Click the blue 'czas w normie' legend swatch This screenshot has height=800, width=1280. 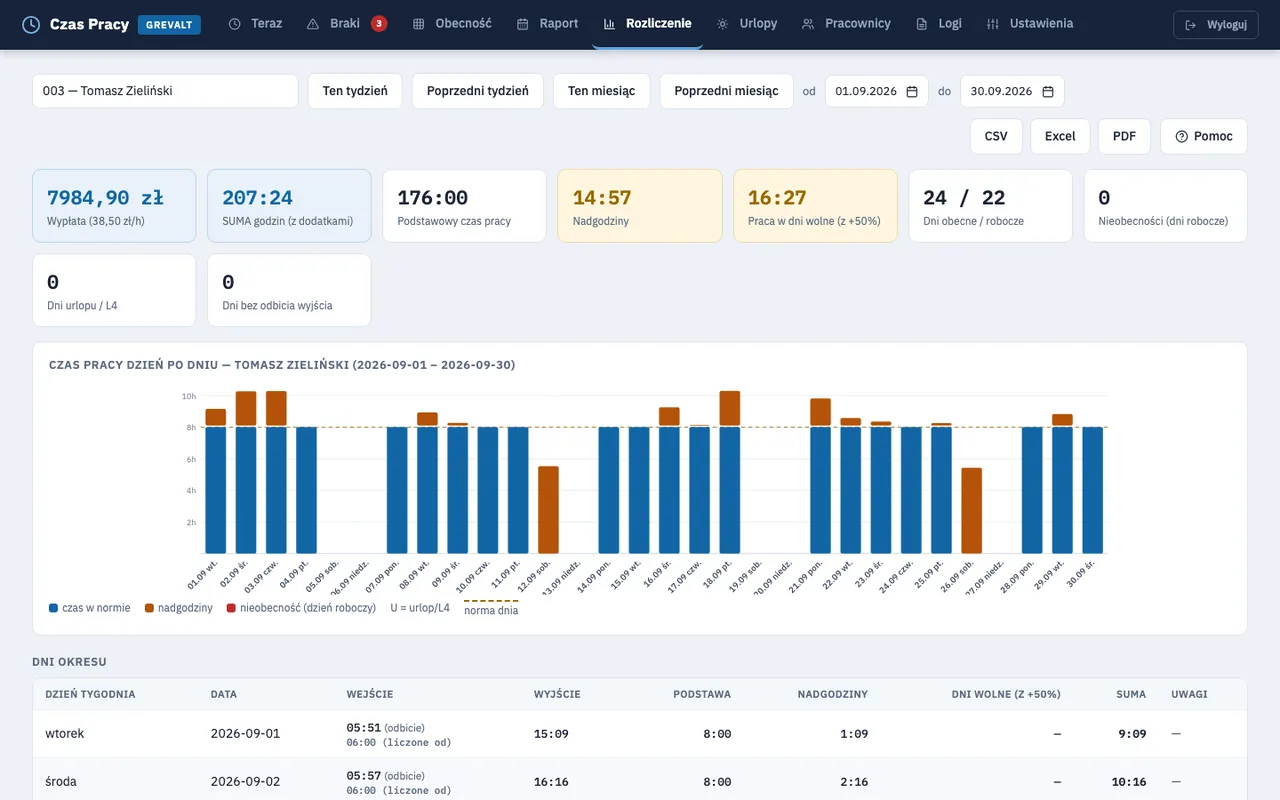[x=53, y=608]
